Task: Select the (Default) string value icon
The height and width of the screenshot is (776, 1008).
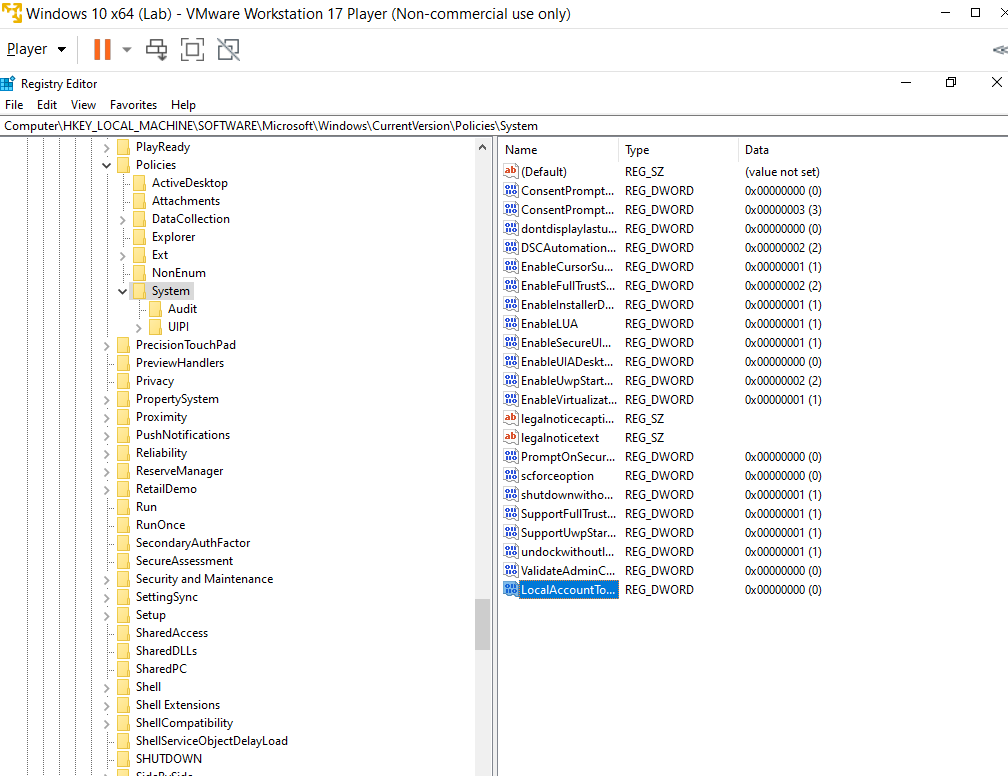Action: click(x=510, y=172)
